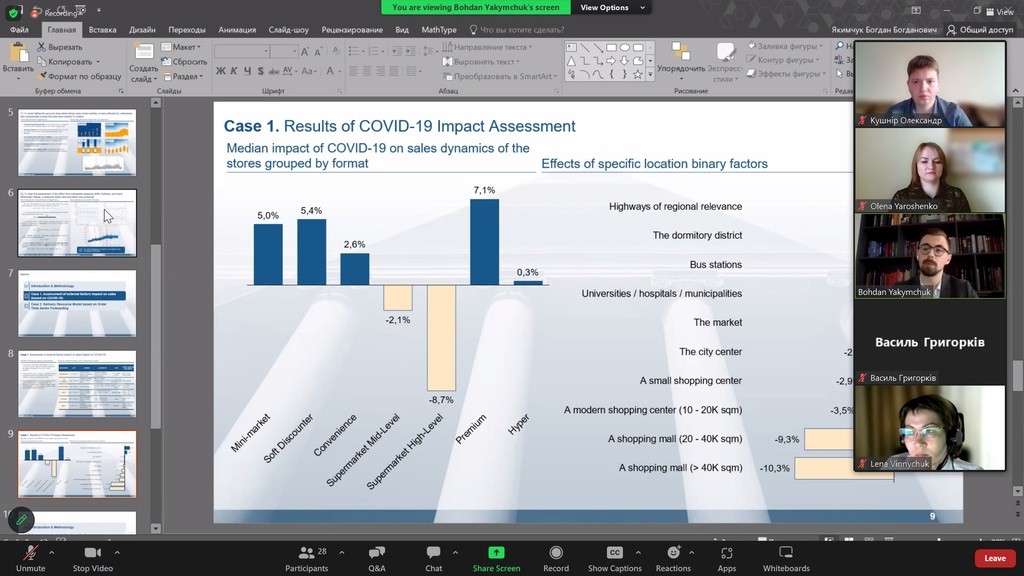
Task: Expand the View Options dropdown
Action: point(613,8)
